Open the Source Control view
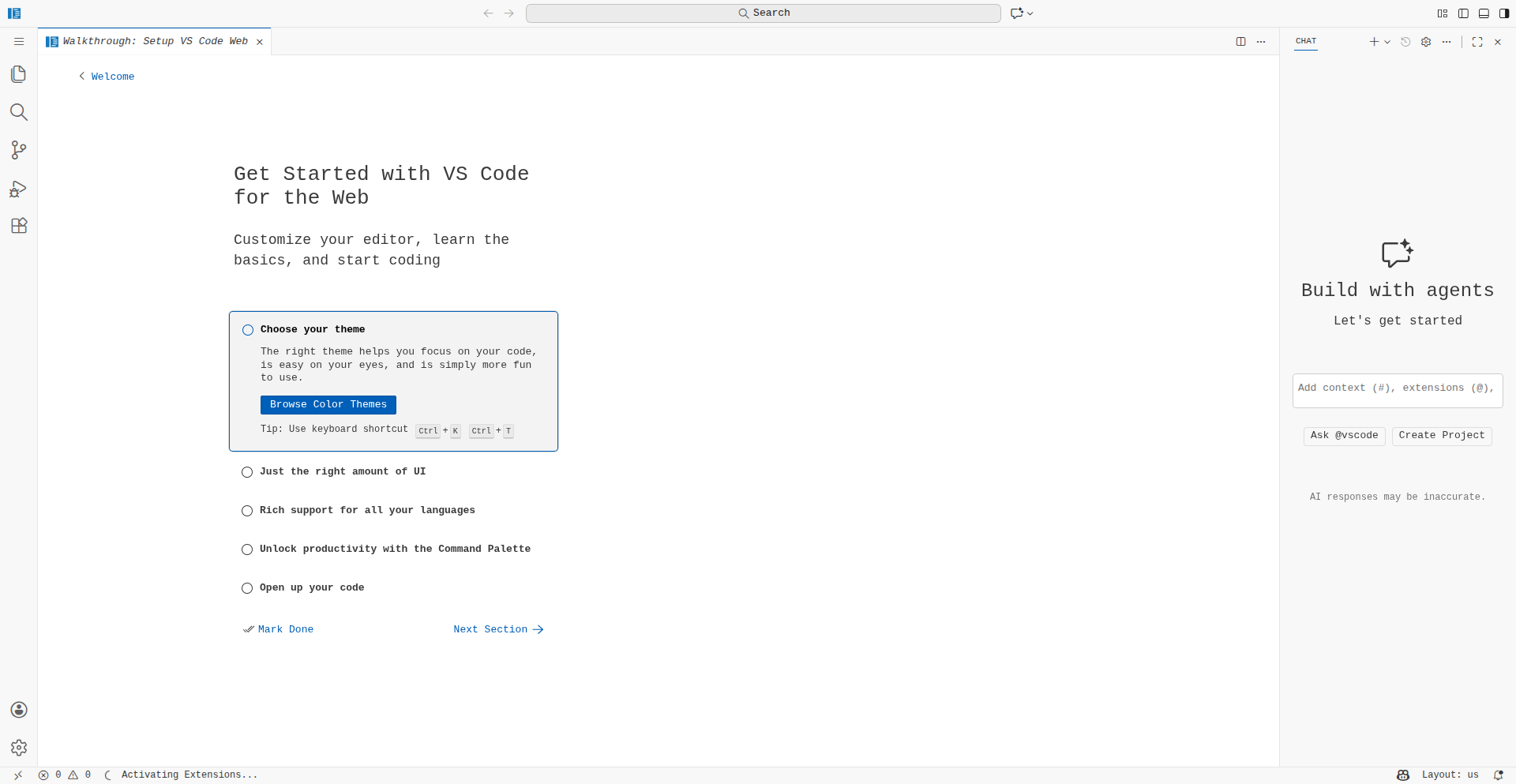The image size is (1516, 784). (x=19, y=150)
